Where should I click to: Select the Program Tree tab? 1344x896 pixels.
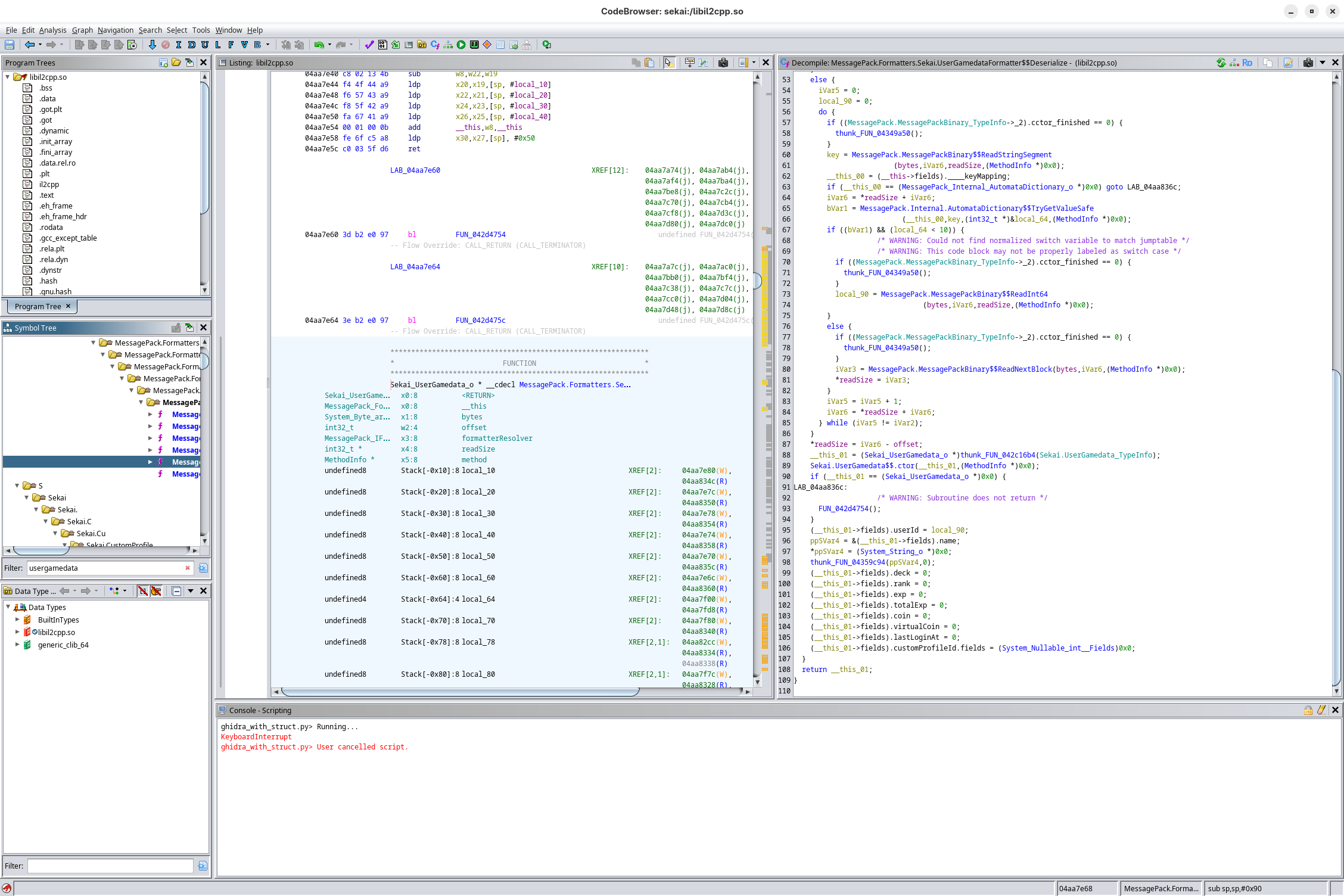click(42, 306)
